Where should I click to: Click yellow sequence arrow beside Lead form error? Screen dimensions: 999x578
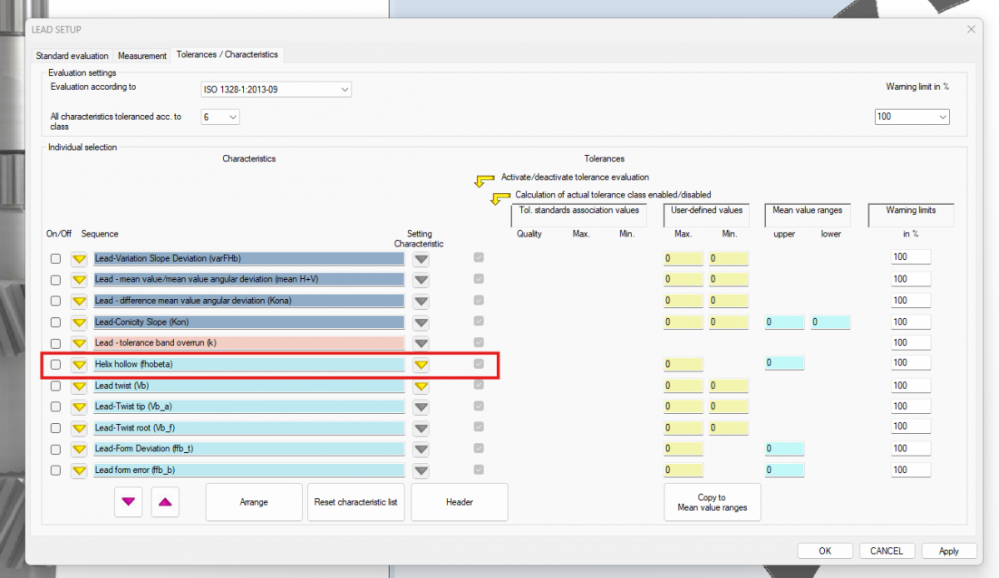pyautogui.click(x=79, y=470)
